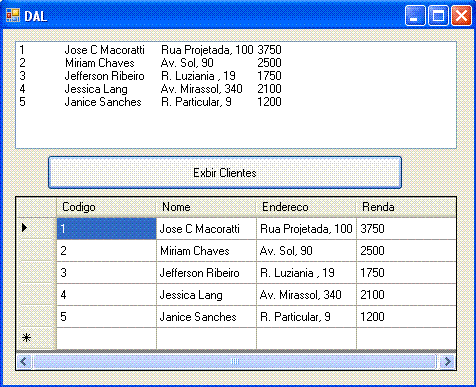Select Jessica Lang line in top listbox

point(236,89)
